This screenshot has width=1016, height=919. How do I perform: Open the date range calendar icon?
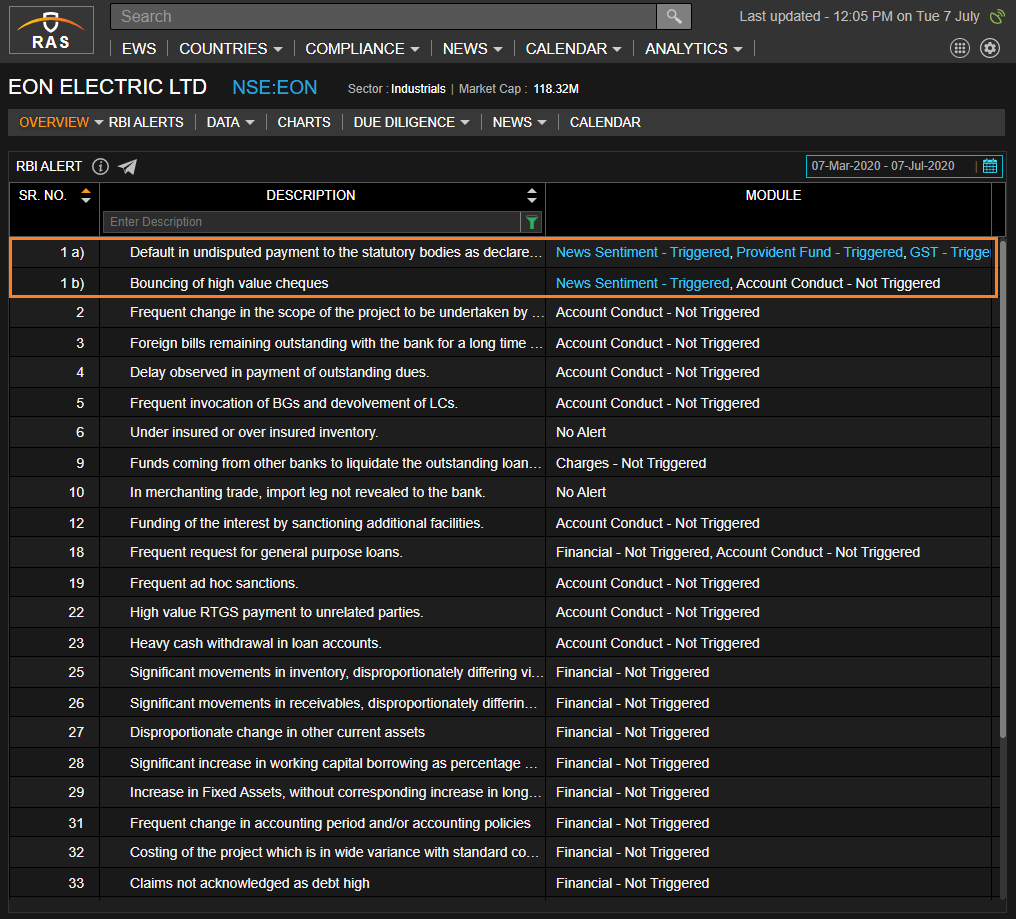(x=990, y=166)
